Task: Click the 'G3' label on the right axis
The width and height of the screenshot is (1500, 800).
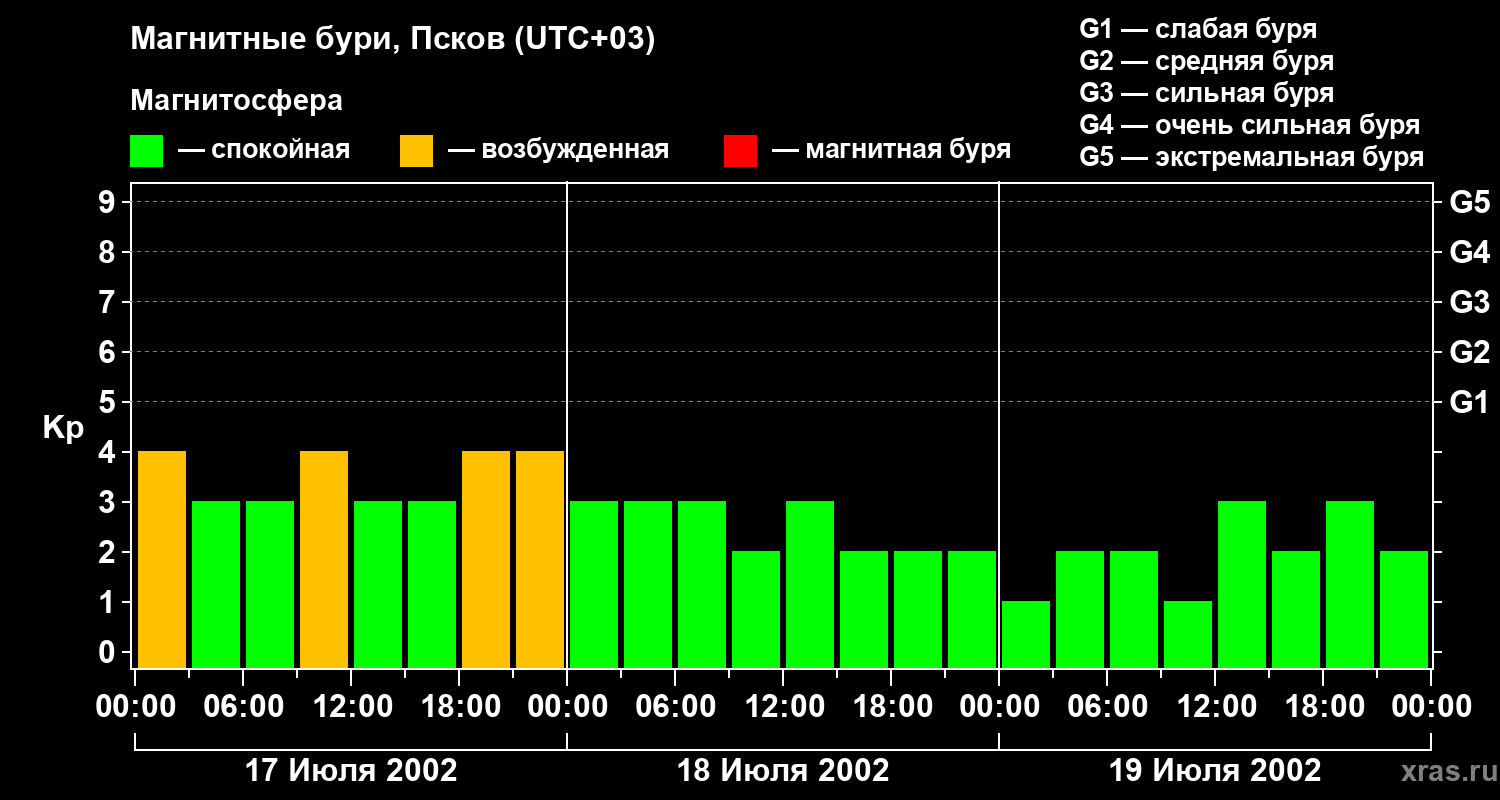Action: (x=1470, y=302)
